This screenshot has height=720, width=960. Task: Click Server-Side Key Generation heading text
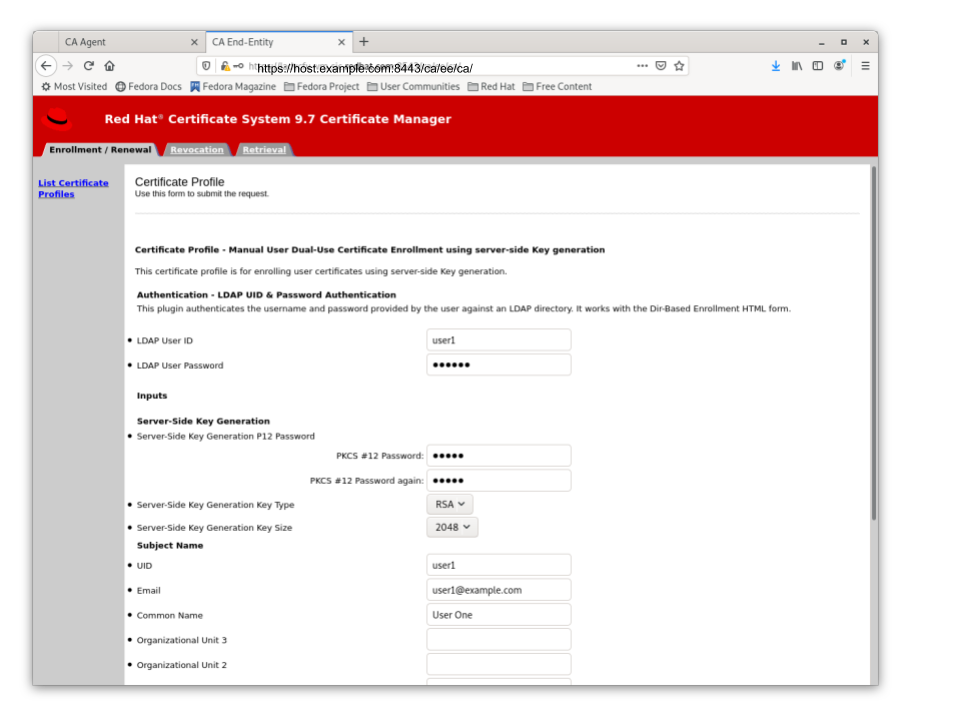click(203, 421)
